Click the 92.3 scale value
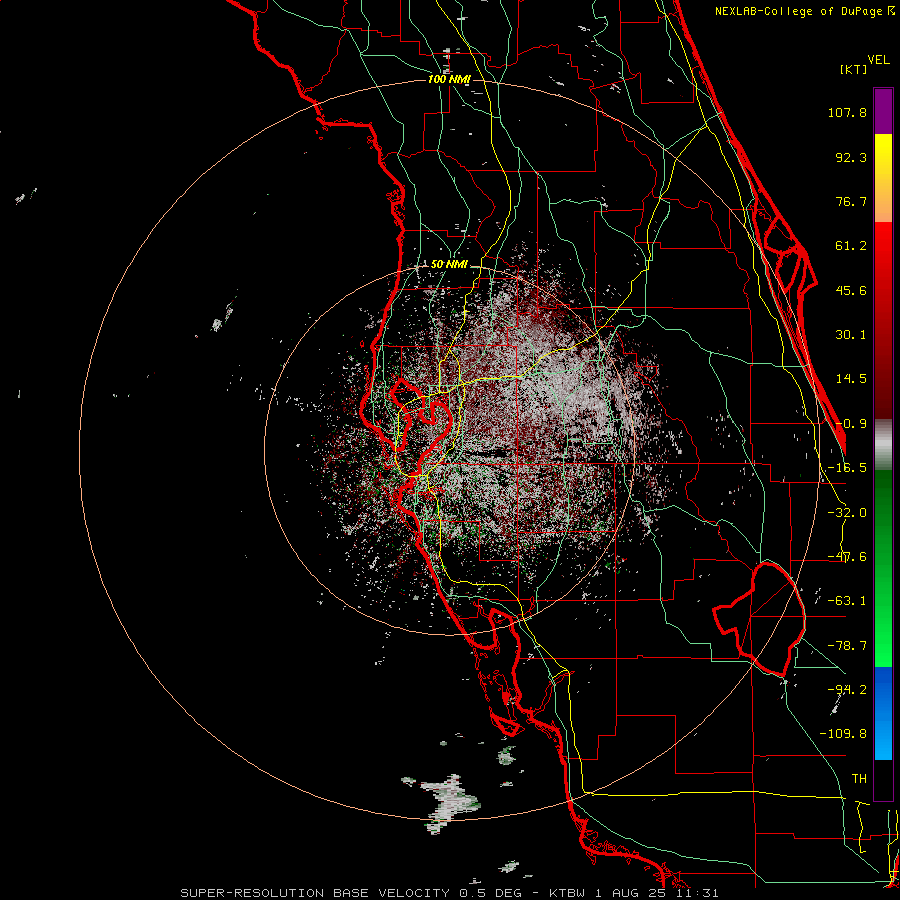 click(x=851, y=157)
